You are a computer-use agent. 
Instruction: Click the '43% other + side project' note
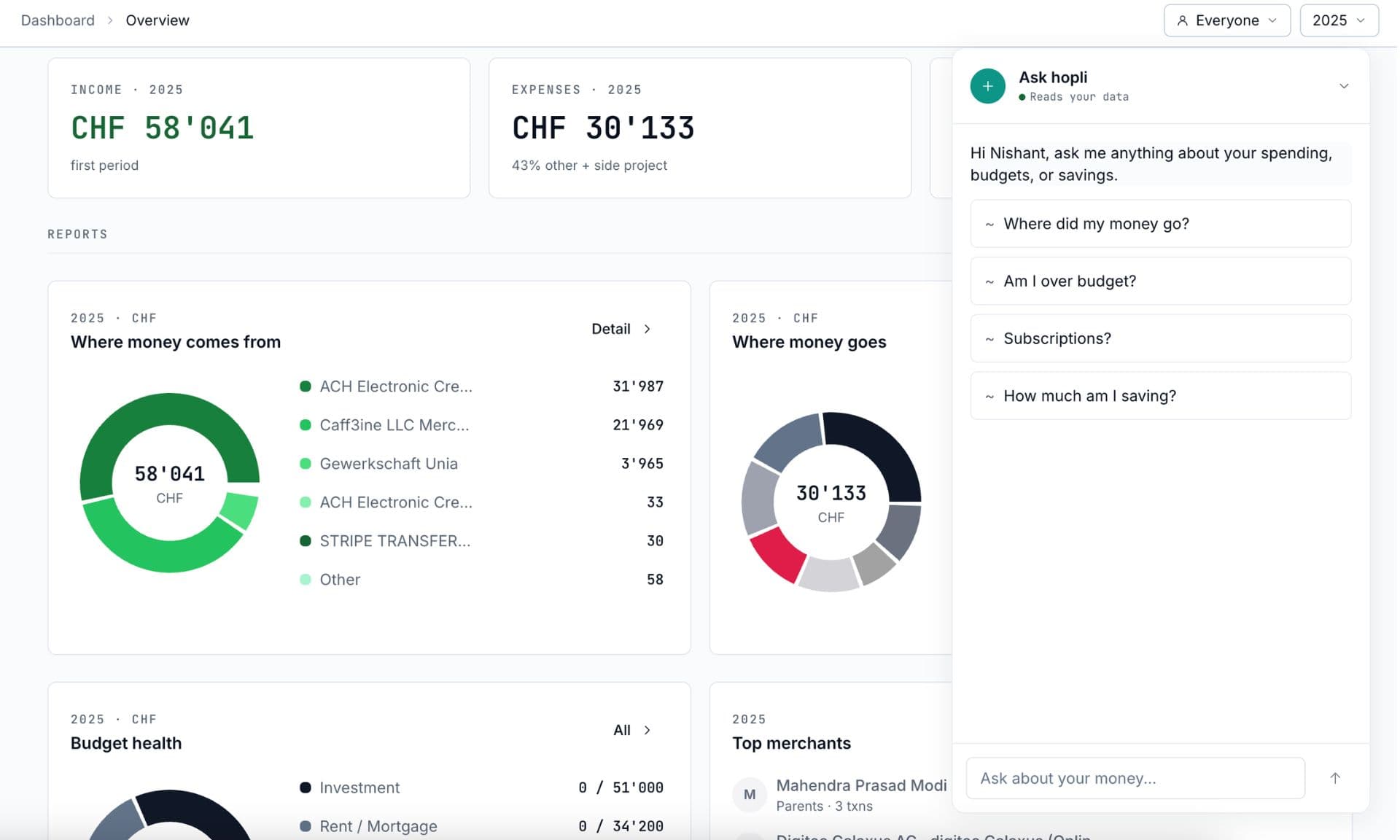pos(589,166)
